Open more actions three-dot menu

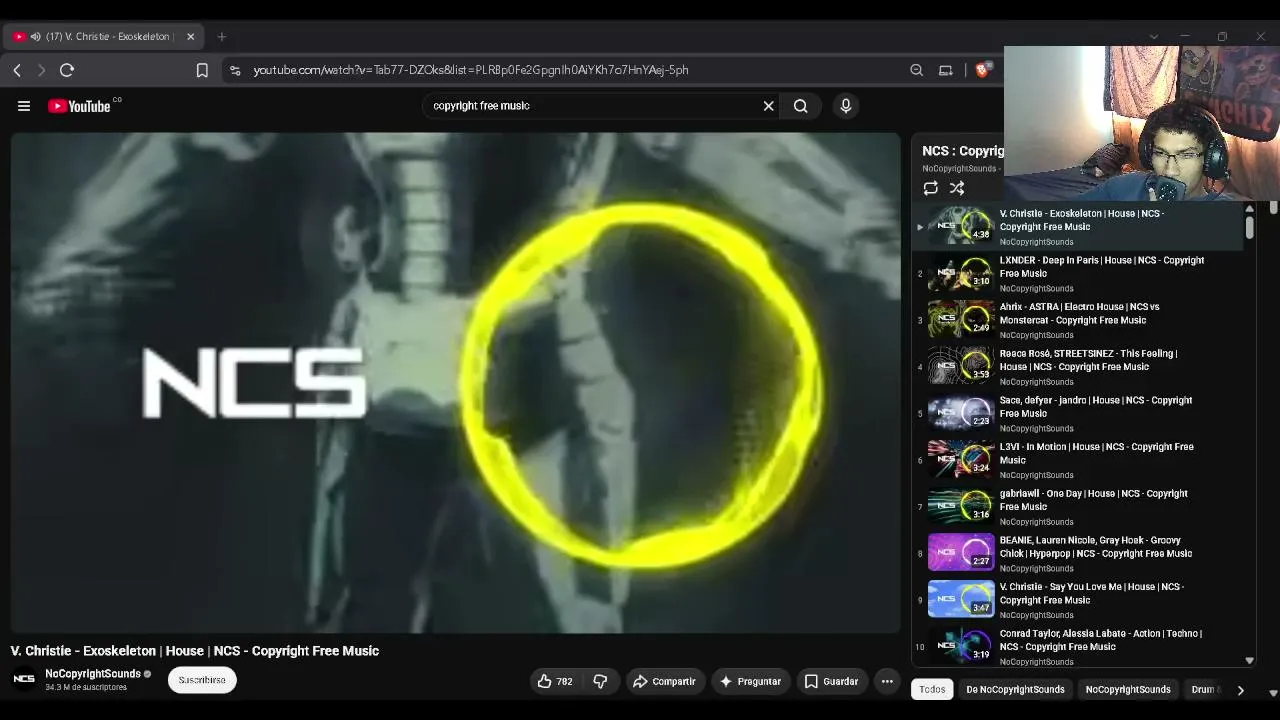pos(887,681)
